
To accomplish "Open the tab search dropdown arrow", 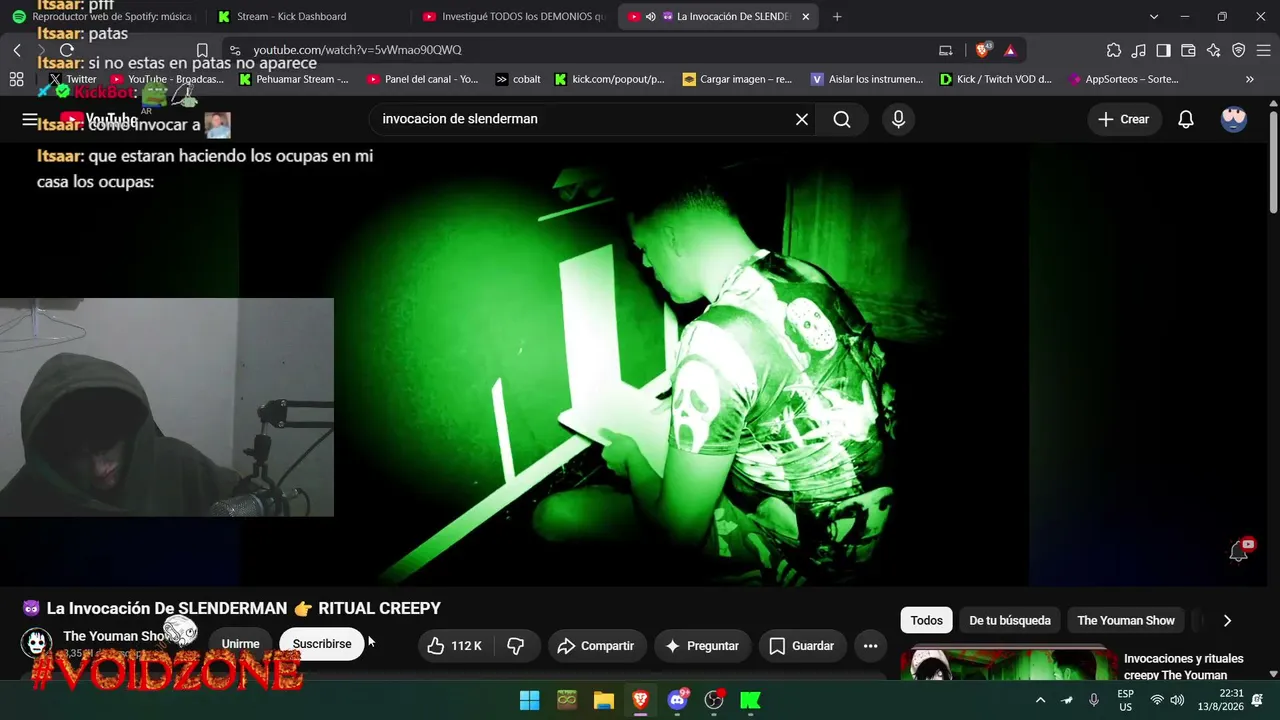I will point(1154,16).
